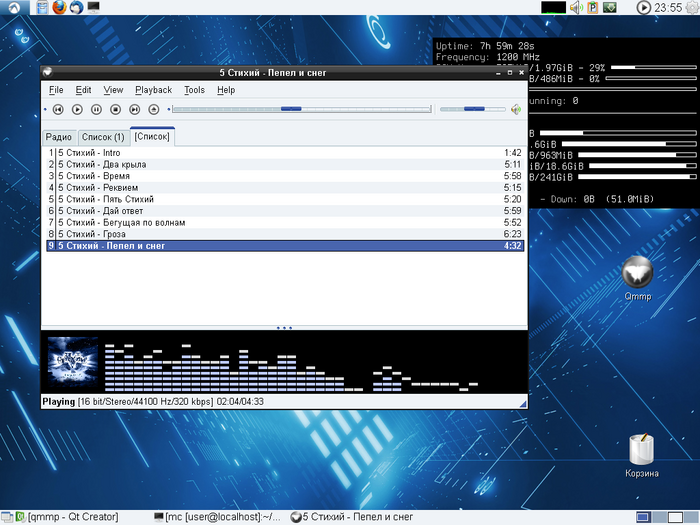Open the Корзина trash desktop icon
This screenshot has height=525, width=700.
point(641,450)
